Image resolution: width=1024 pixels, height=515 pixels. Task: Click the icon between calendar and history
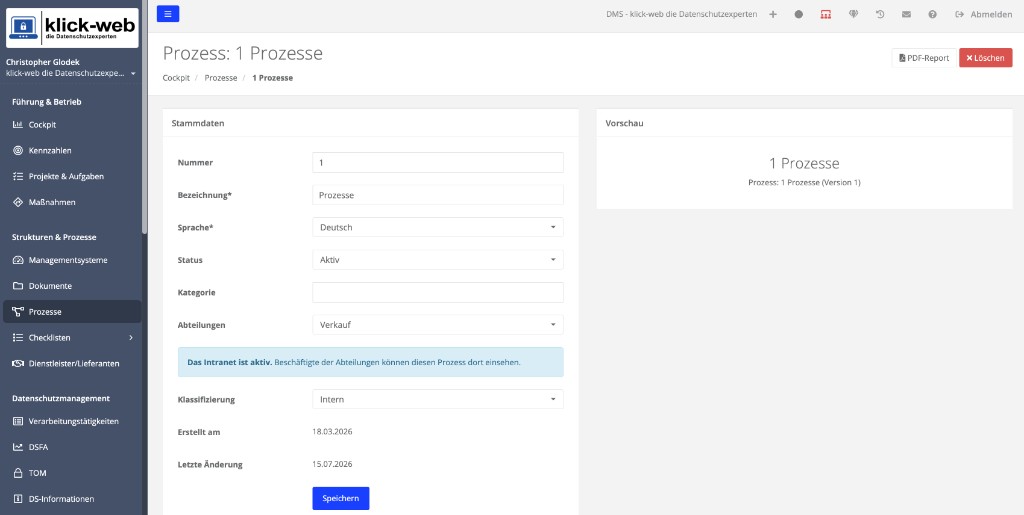click(853, 14)
